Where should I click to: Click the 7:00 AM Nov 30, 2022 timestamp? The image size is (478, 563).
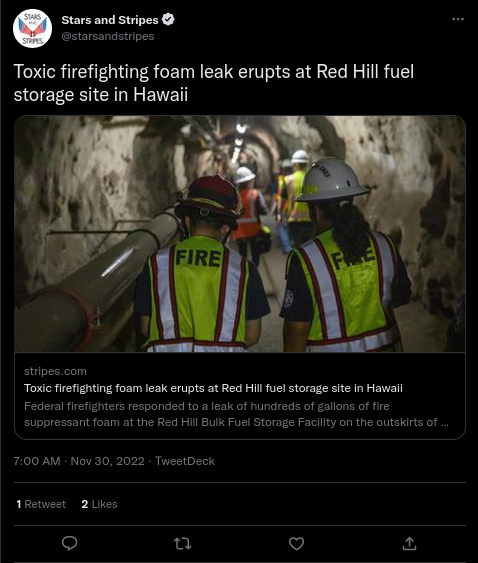[x=79, y=461]
